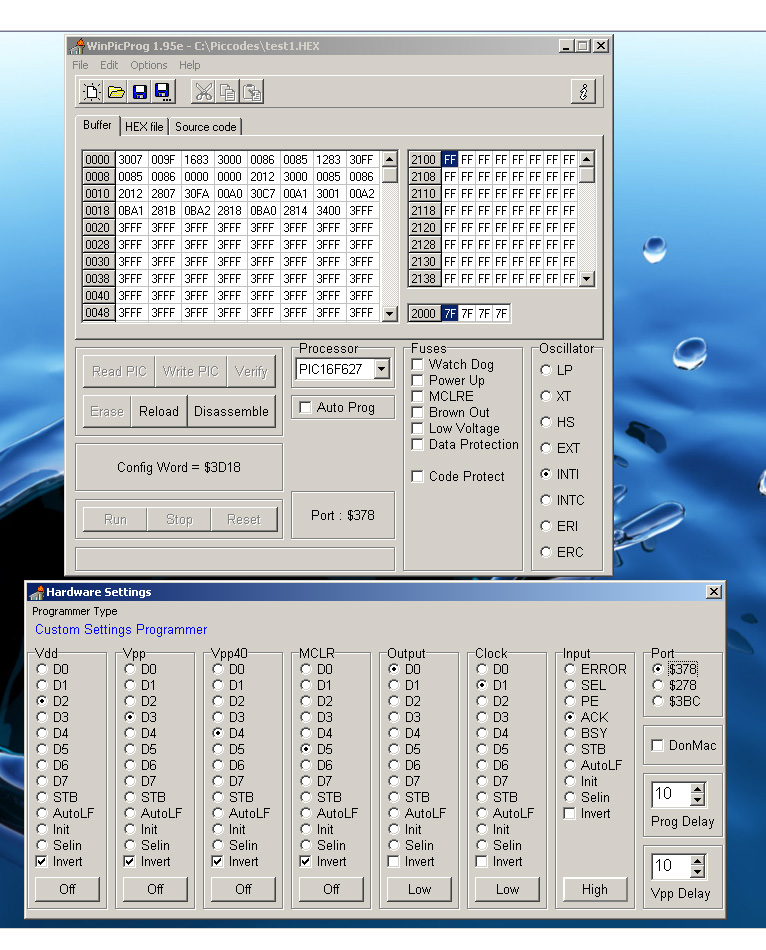
Task: Click the Custom Settings Programmer label
Action: coord(121,629)
